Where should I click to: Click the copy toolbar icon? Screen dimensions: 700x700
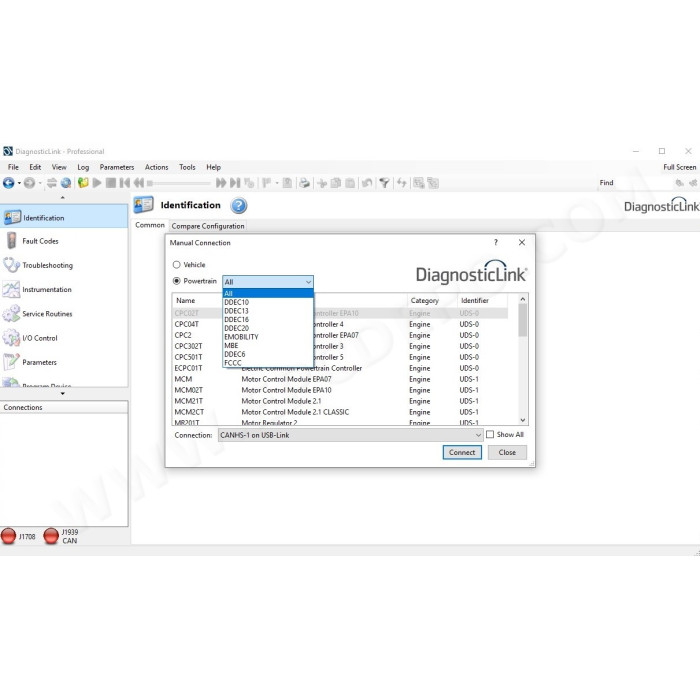point(336,183)
